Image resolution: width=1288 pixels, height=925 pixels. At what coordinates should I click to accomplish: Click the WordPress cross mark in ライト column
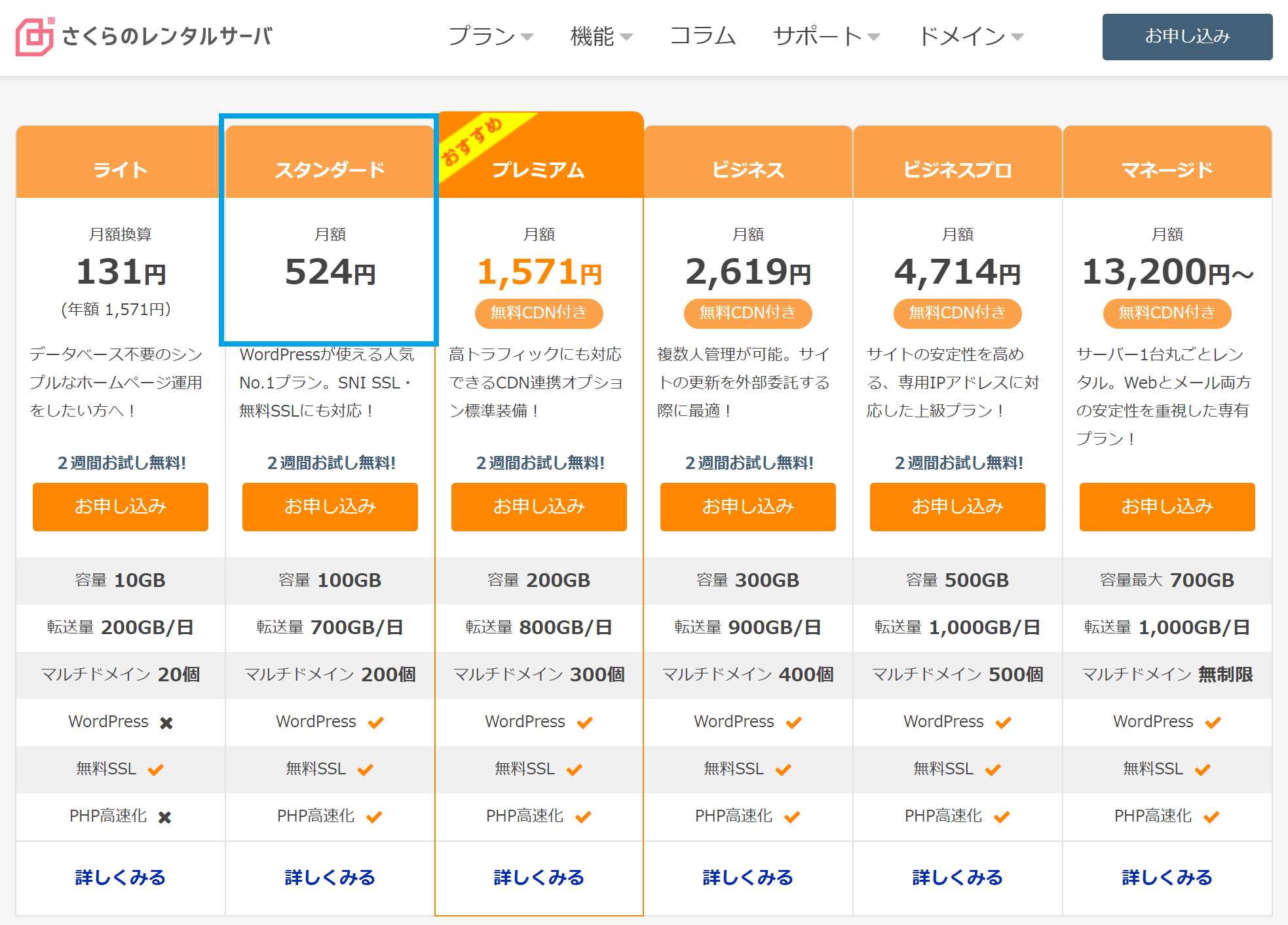tap(166, 723)
